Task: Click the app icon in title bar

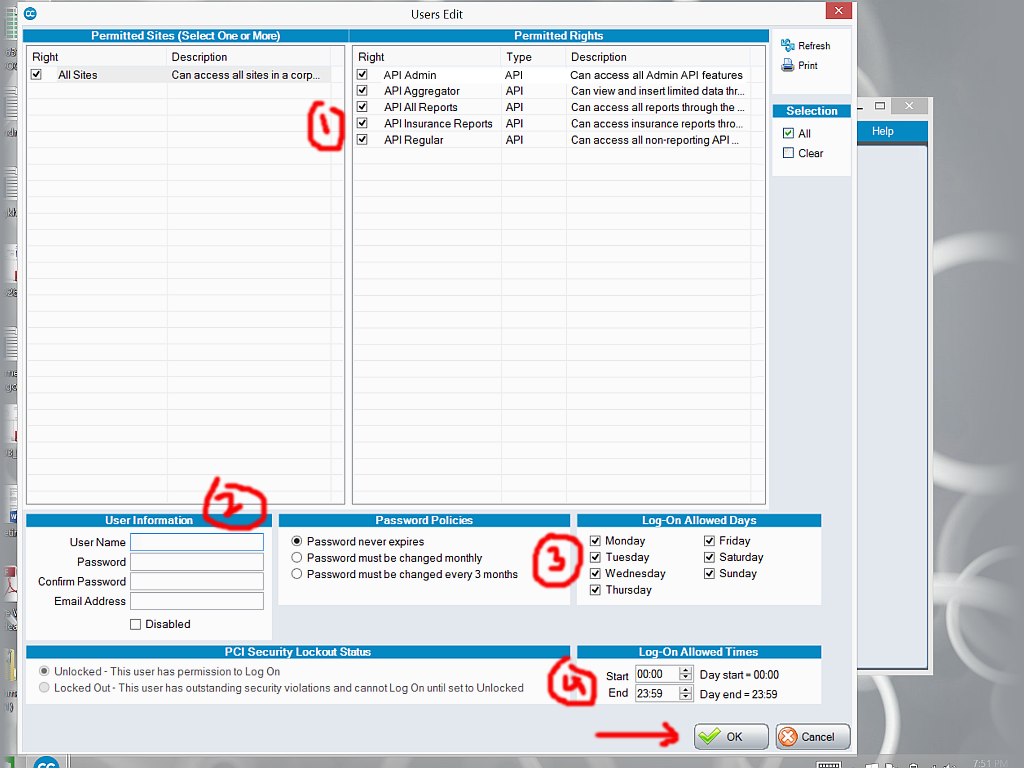Action: [x=31, y=14]
